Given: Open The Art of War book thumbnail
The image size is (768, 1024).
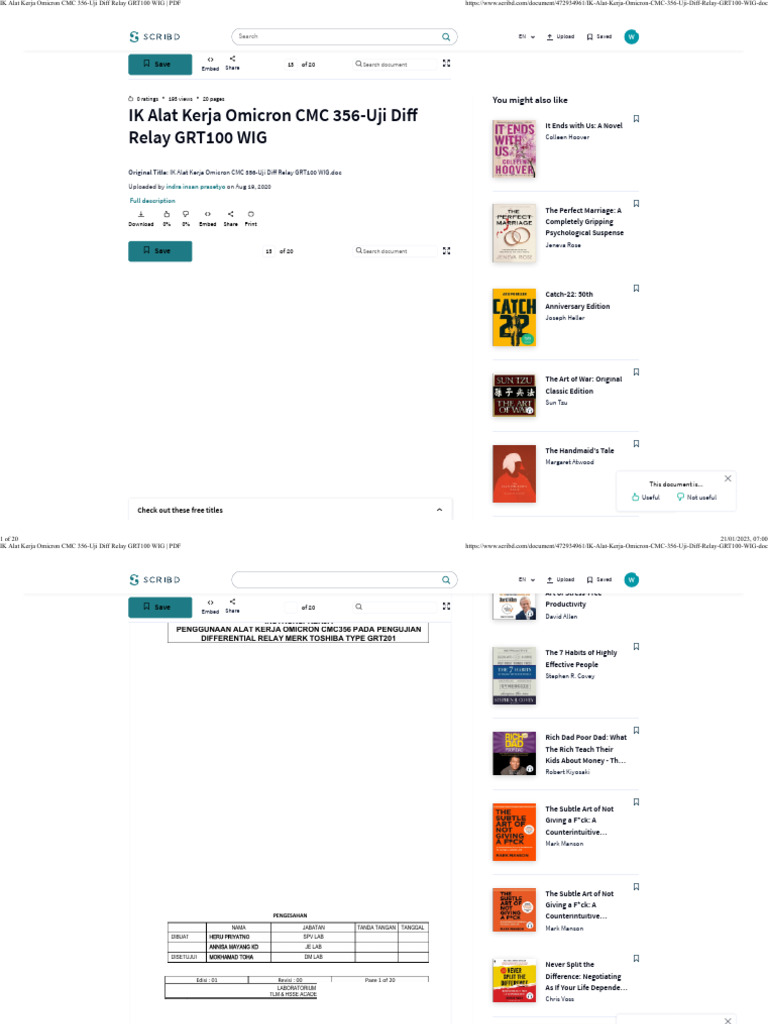Looking at the screenshot, I should pyautogui.click(x=514, y=395).
